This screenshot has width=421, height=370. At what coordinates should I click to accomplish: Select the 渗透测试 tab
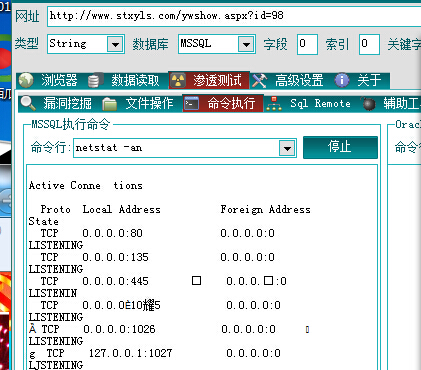pyautogui.click(x=209, y=80)
